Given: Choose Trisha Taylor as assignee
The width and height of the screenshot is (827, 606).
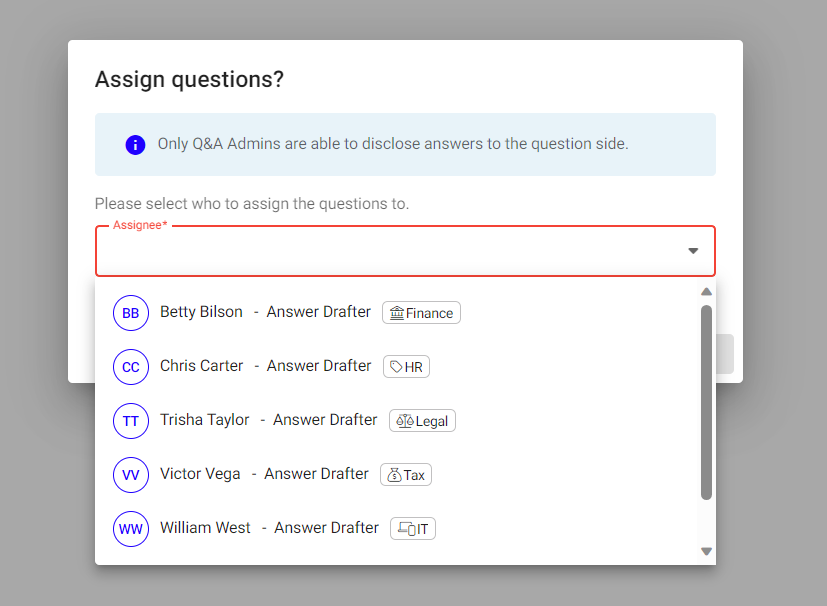Looking at the screenshot, I should coord(396,421).
